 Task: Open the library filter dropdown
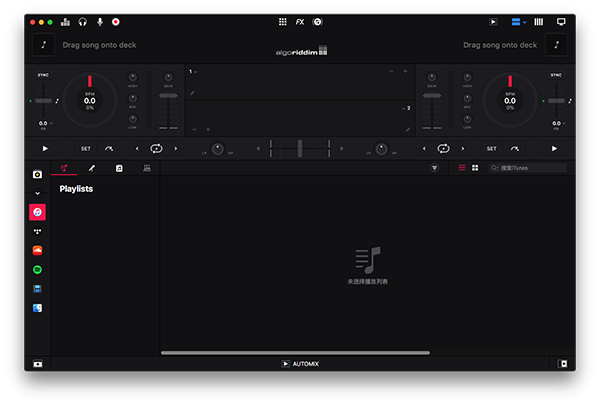pos(435,168)
